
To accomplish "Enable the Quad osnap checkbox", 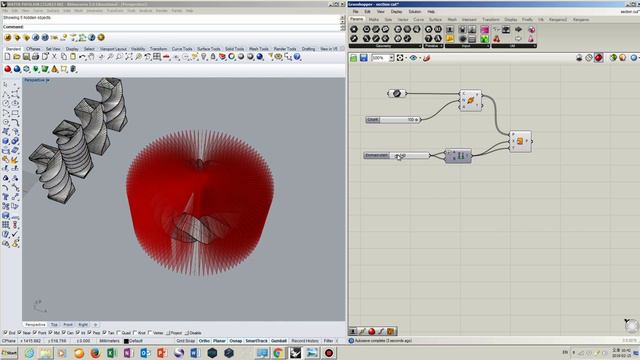I will click(x=118, y=333).
